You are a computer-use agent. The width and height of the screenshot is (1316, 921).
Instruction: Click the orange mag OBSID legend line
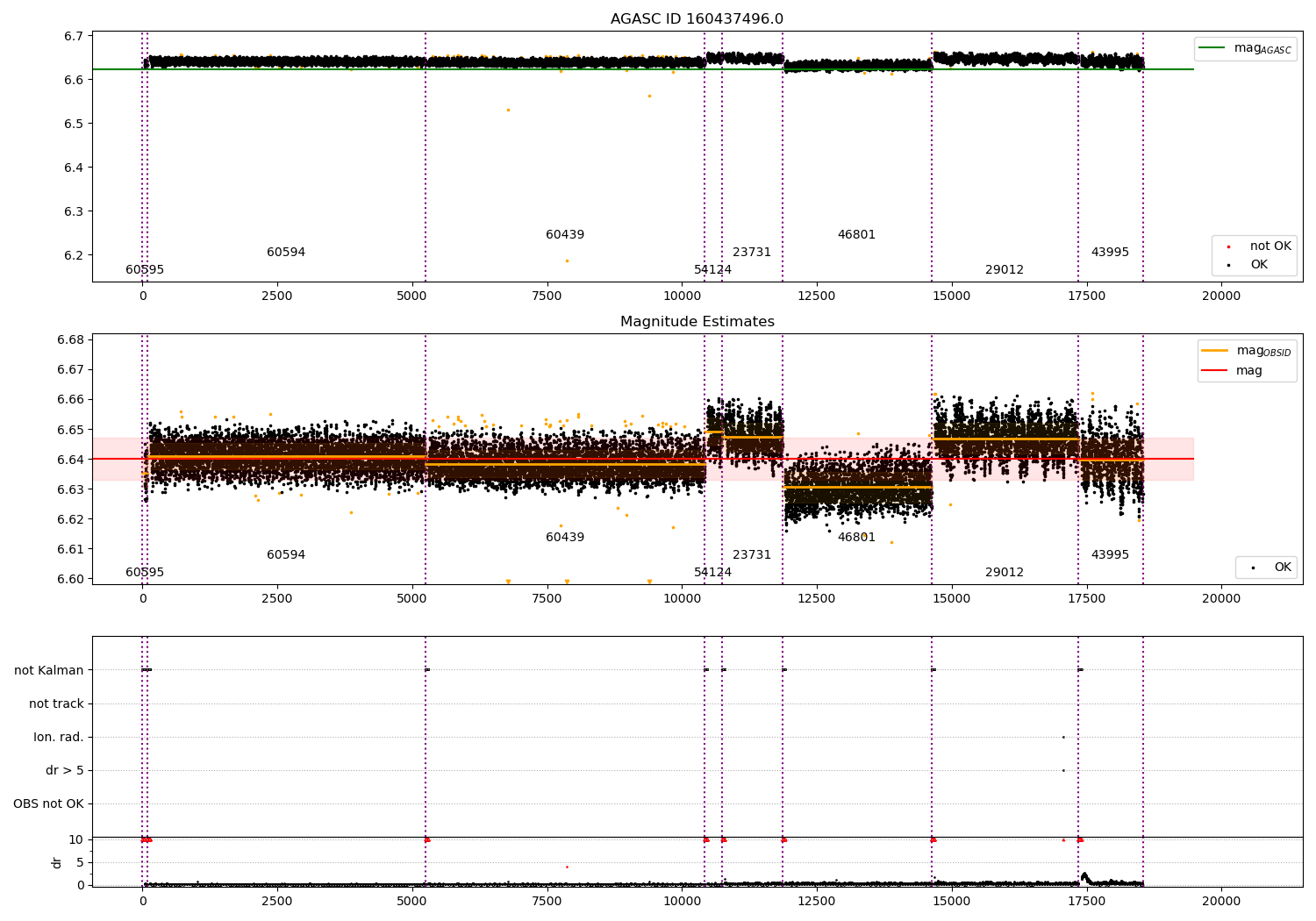coord(1215,351)
